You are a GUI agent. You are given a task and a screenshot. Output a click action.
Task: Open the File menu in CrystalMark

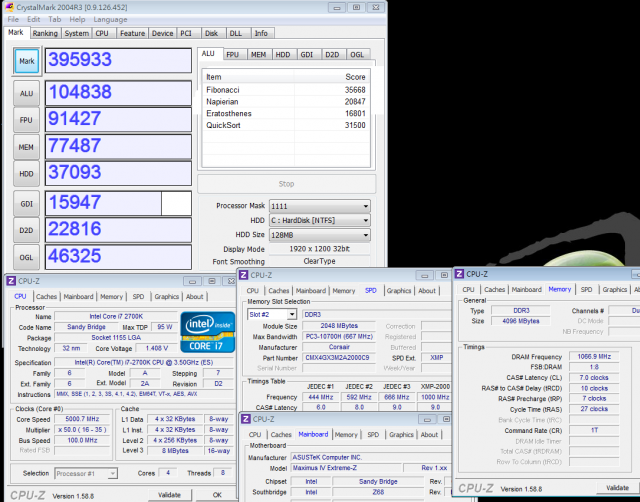click(13, 20)
